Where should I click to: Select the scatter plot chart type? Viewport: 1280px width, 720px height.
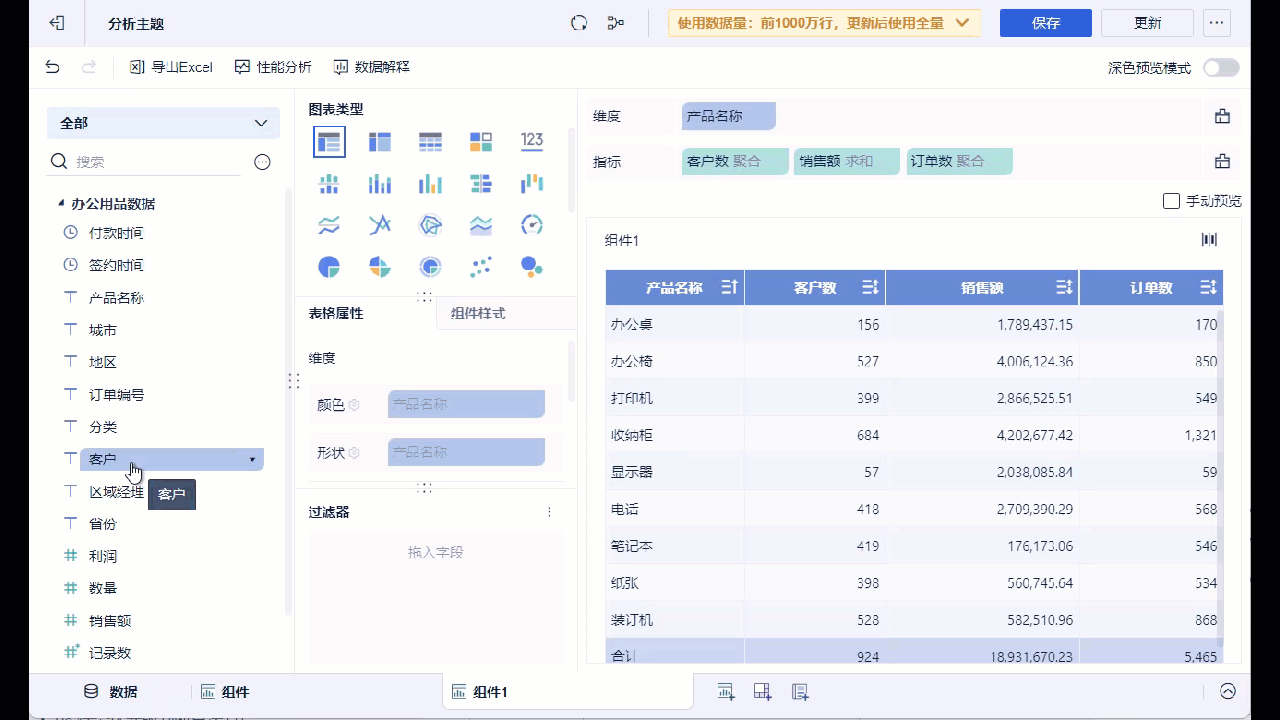point(481,267)
